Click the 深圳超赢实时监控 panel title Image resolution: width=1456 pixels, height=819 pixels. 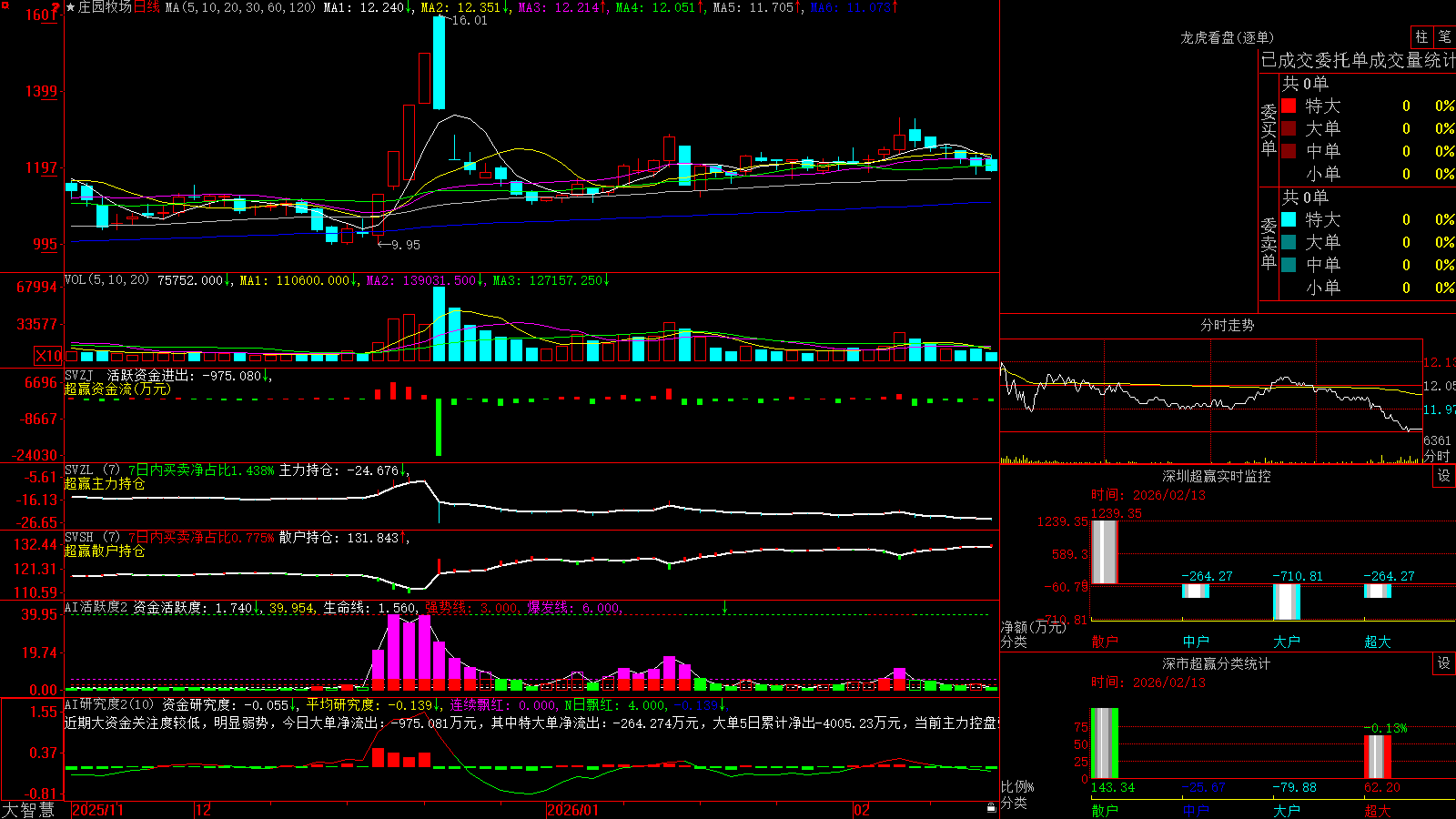click(x=1217, y=476)
